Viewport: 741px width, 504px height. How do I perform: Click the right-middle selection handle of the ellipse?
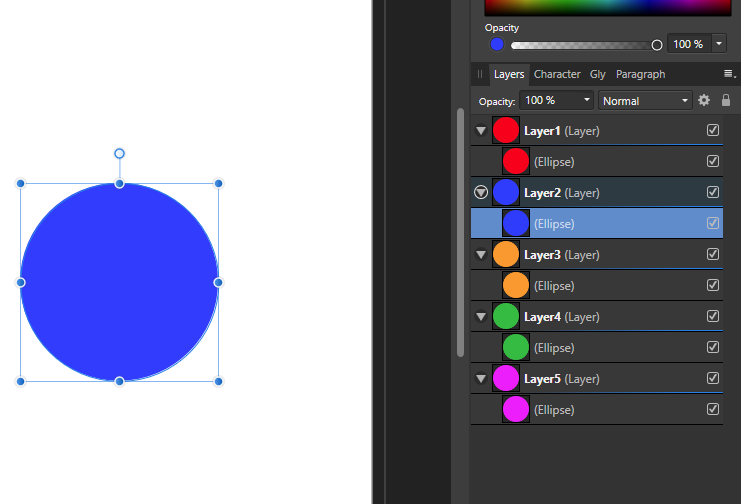218,282
